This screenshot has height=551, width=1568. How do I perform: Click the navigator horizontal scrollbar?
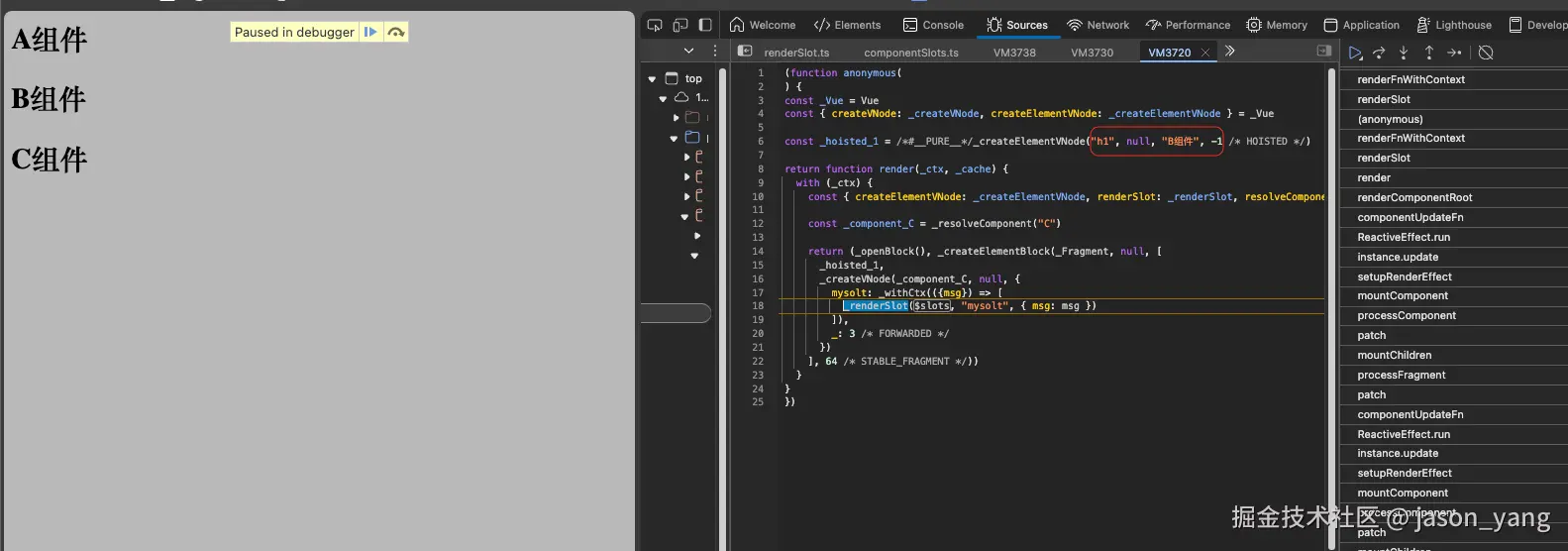[x=676, y=314]
